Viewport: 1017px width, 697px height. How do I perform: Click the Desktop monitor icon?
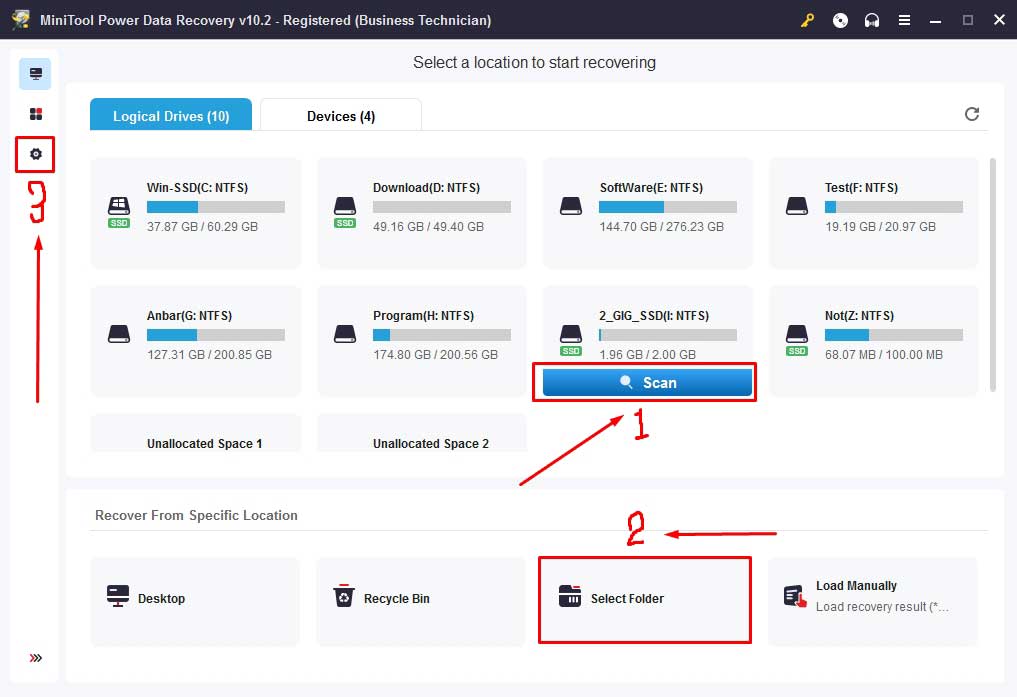[118, 596]
